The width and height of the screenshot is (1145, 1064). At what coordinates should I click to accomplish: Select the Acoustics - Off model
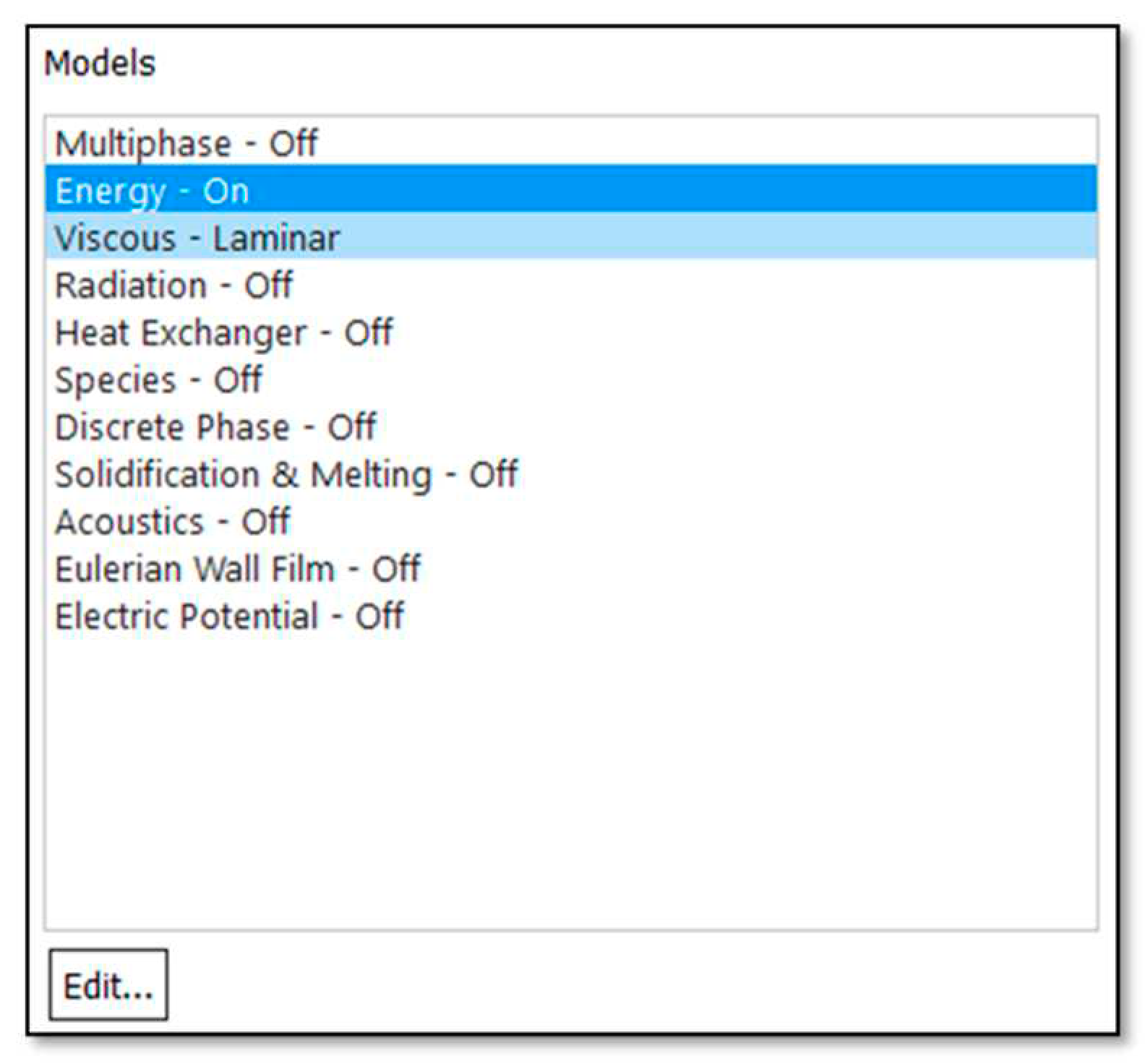pos(172,522)
